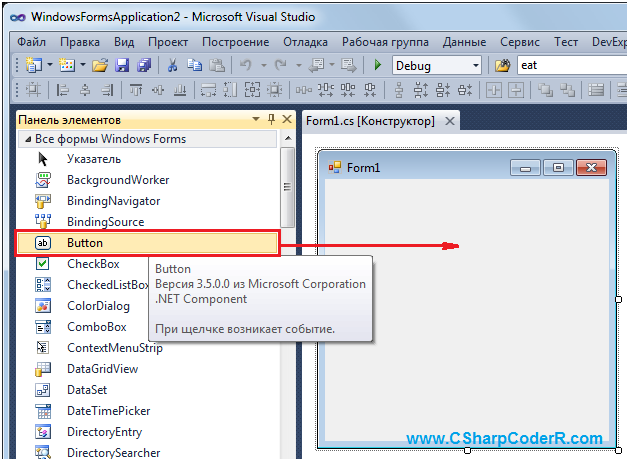Click the Find in Files icon
The image size is (629, 461).
(x=502, y=65)
